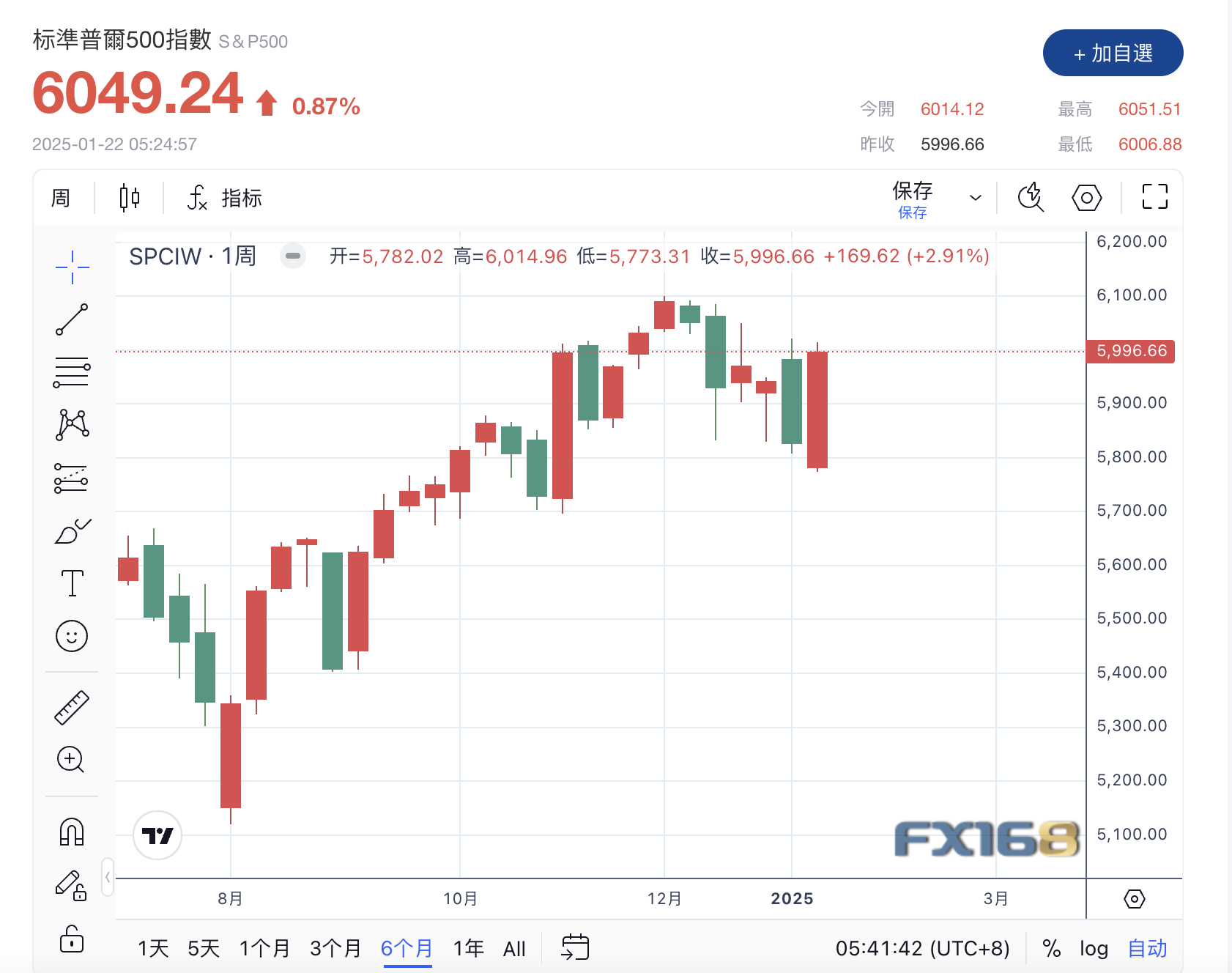The height and width of the screenshot is (973, 1232).
Task: Open the 指标 indicators menu
Action: click(x=225, y=198)
